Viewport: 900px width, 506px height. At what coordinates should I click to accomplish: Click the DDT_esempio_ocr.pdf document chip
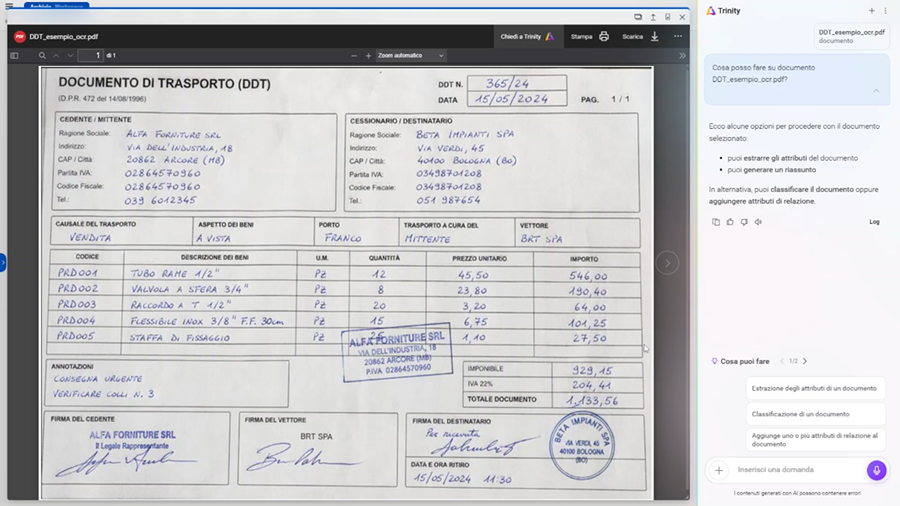[851, 36]
